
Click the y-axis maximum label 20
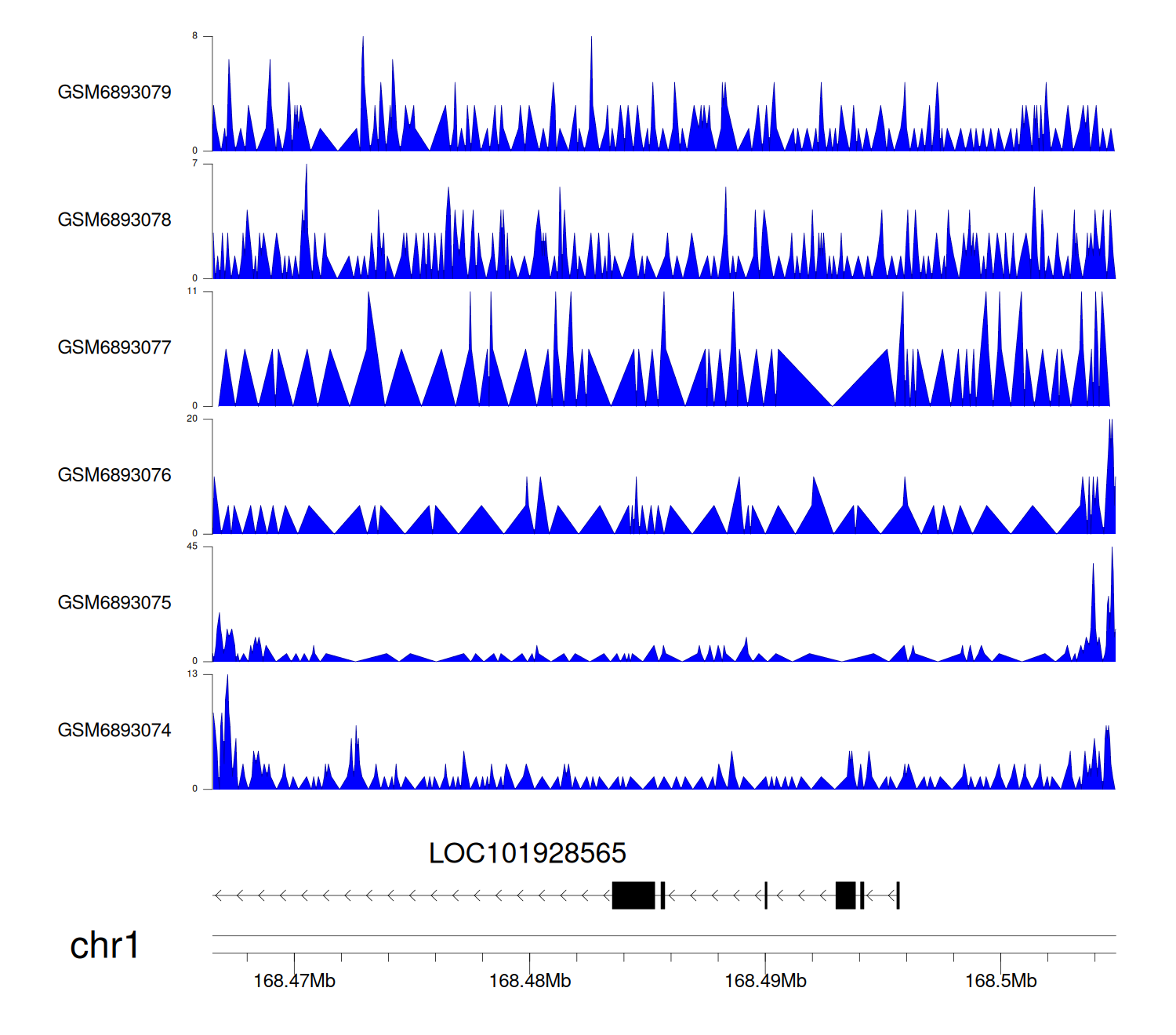click(x=192, y=419)
